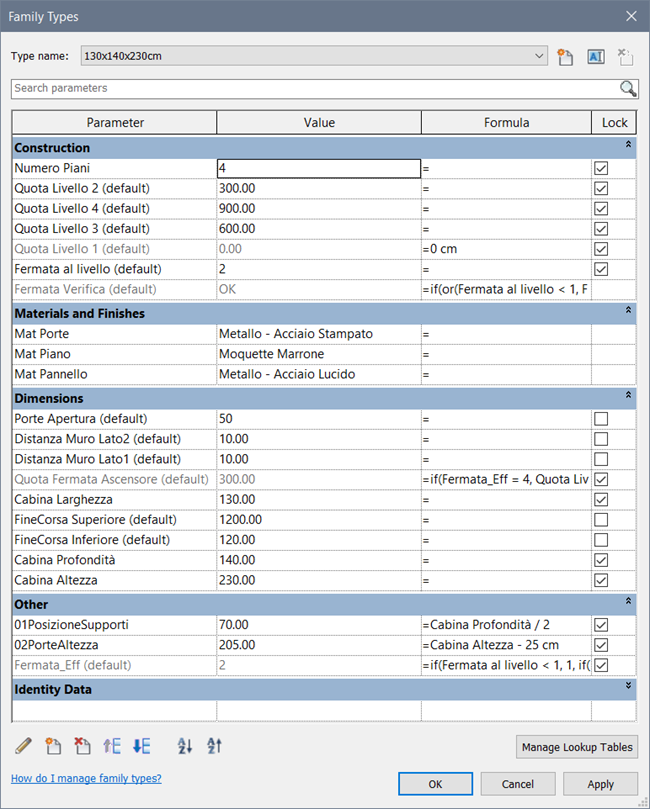This screenshot has width=650, height=809.
Task: Click Fermata_Eff formula cell
Action: coord(506,665)
